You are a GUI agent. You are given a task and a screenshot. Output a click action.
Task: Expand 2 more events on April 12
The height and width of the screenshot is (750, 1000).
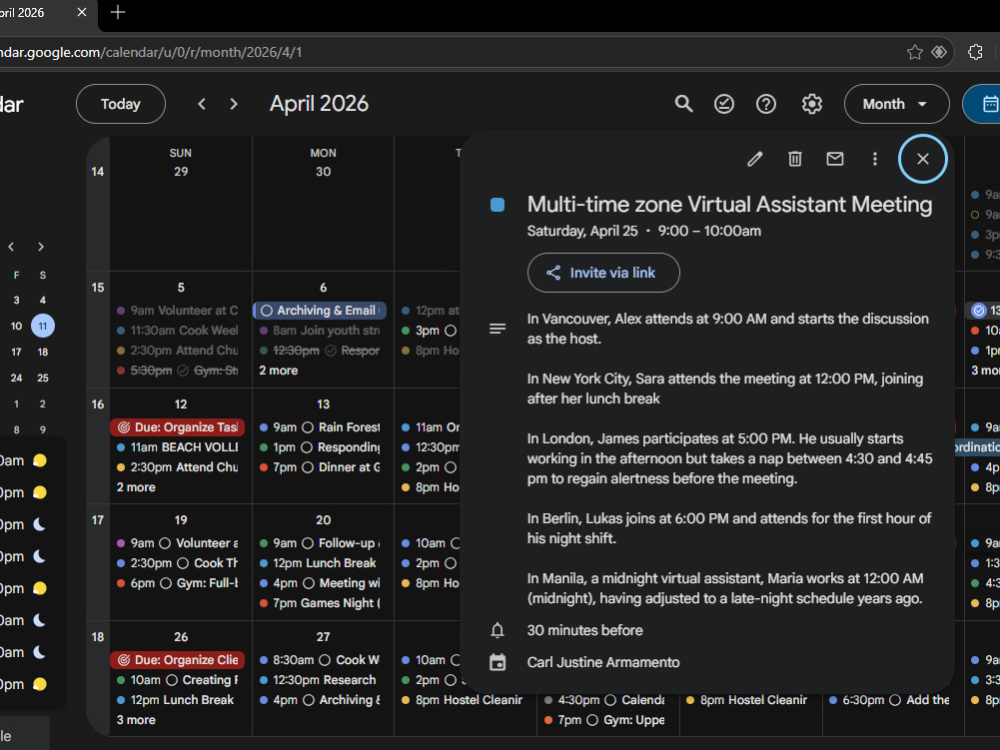136,487
